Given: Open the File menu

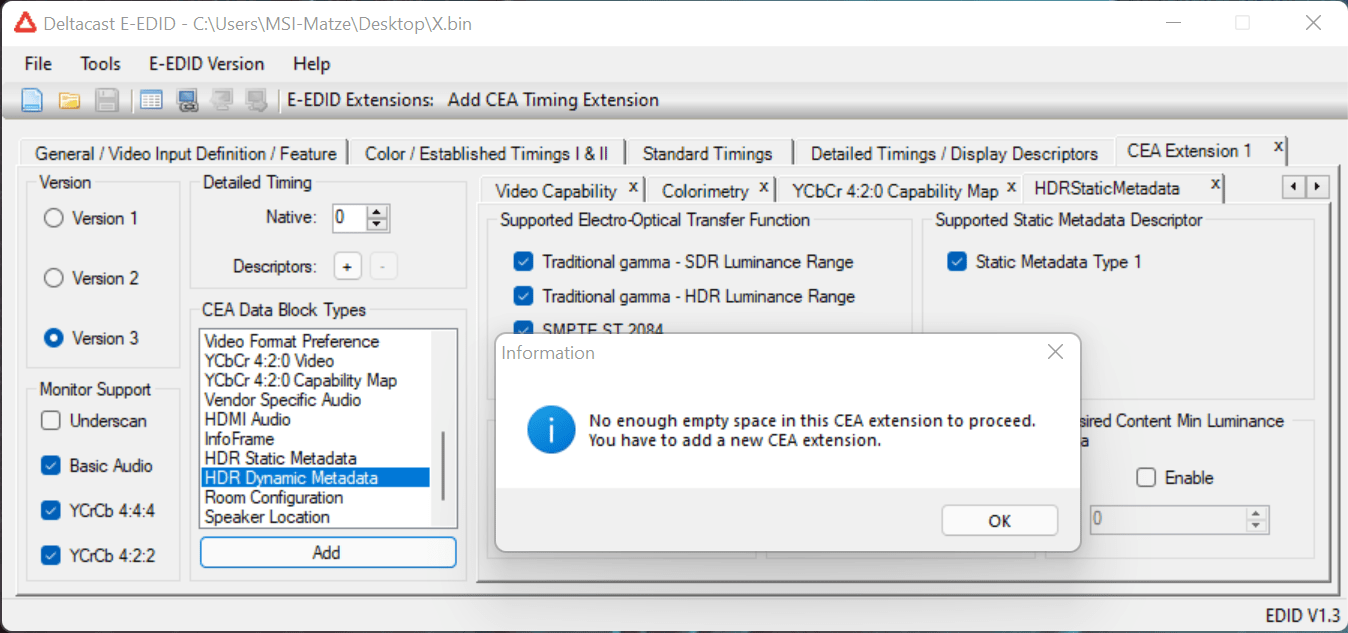Looking at the screenshot, I should click(x=38, y=64).
